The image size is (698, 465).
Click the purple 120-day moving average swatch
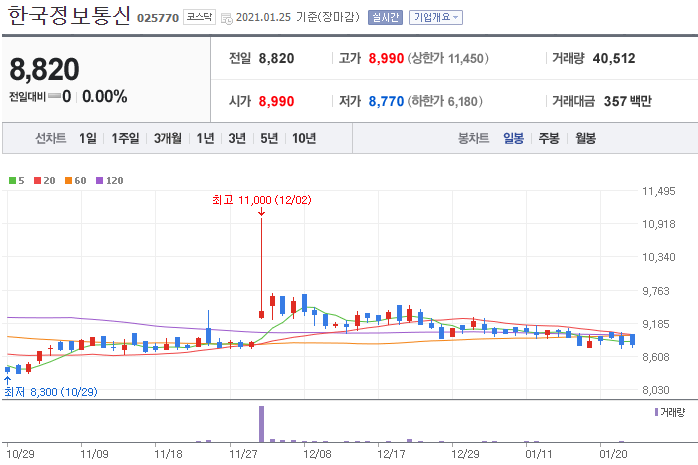[99, 180]
